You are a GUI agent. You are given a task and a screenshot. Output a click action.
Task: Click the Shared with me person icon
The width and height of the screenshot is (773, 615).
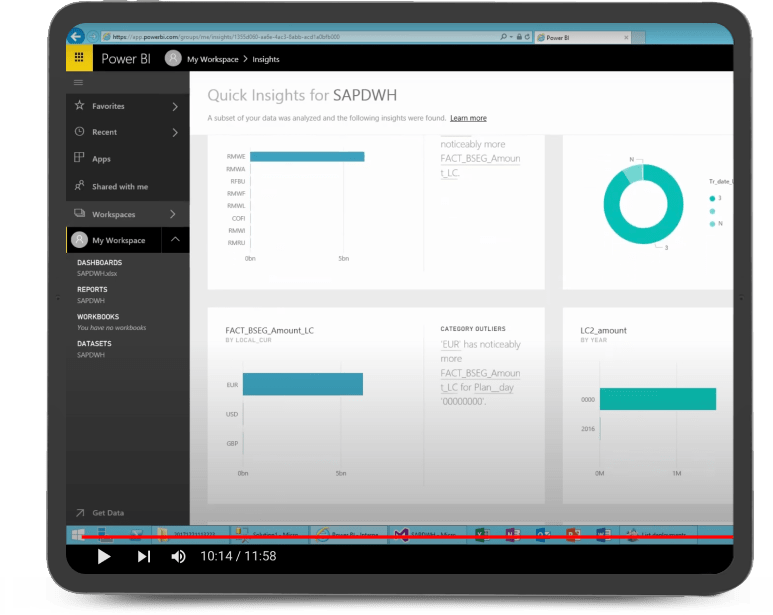coord(79,186)
